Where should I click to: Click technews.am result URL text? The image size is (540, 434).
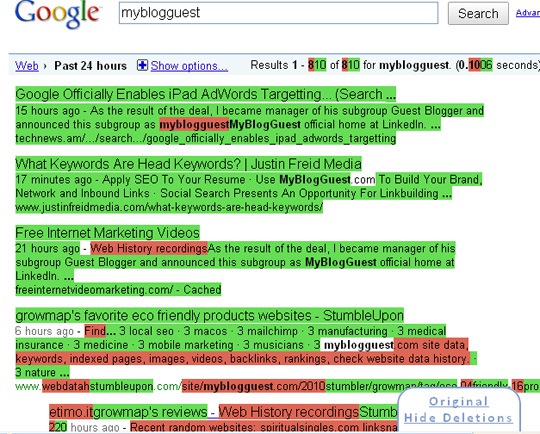(206, 138)
